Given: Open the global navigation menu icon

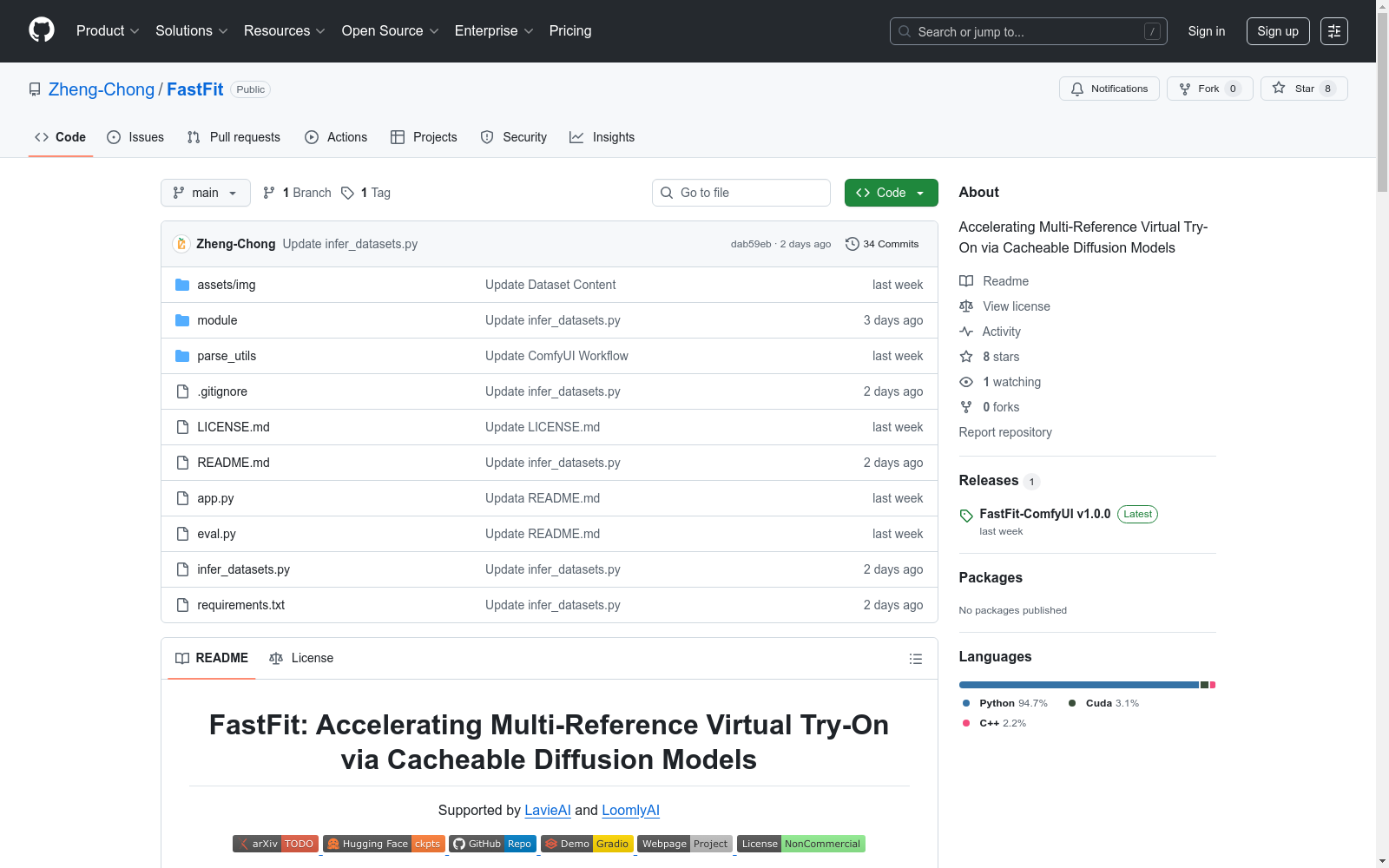Looking at the screenshot, I should [1334, 31].
